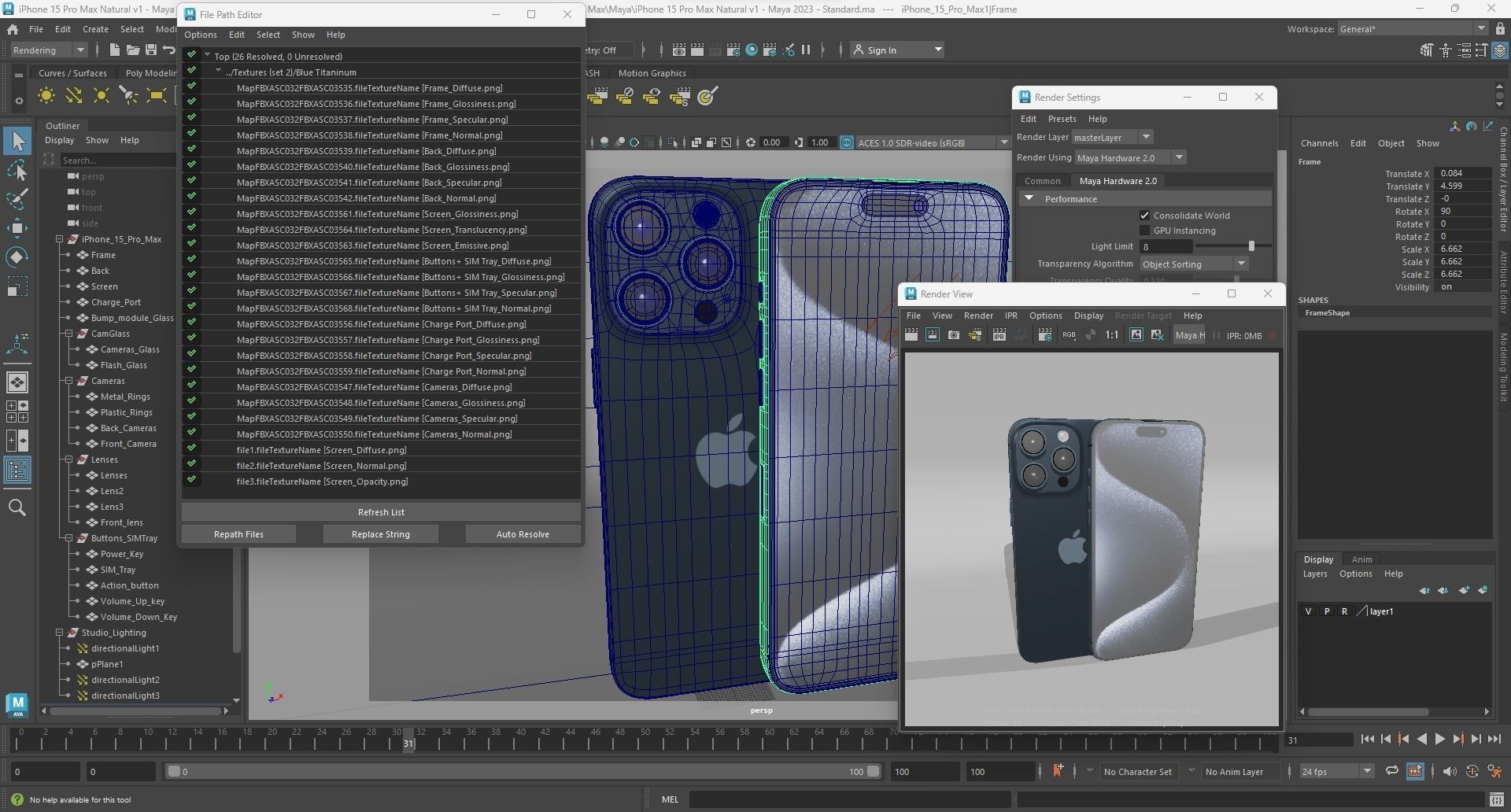Create an area light from the shelf
This screenshot has width=1511, height=812.
click(x=157, y=96)
